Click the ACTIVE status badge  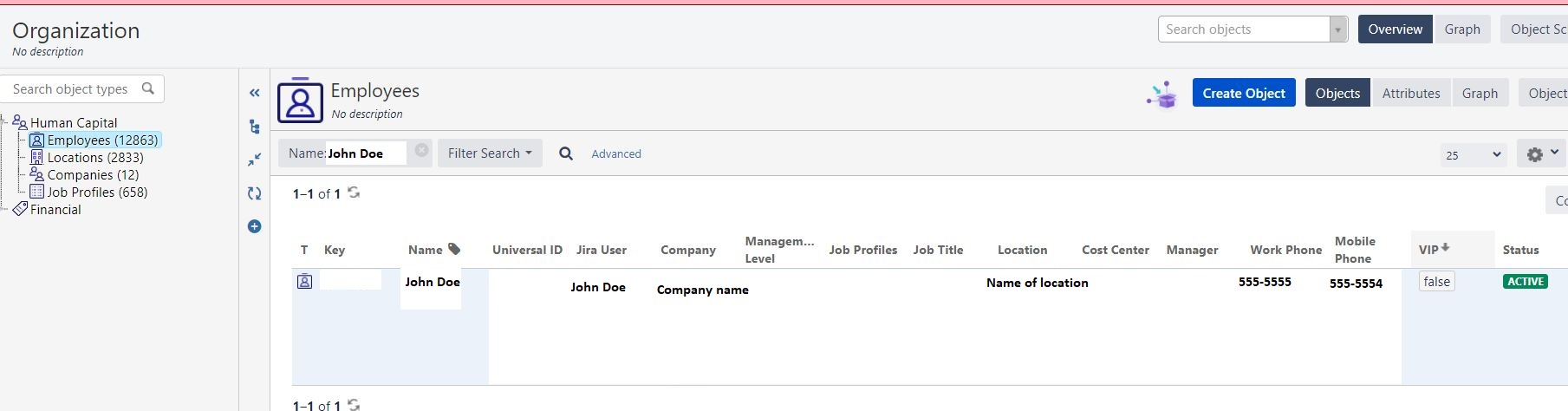tap(1525, 281)
